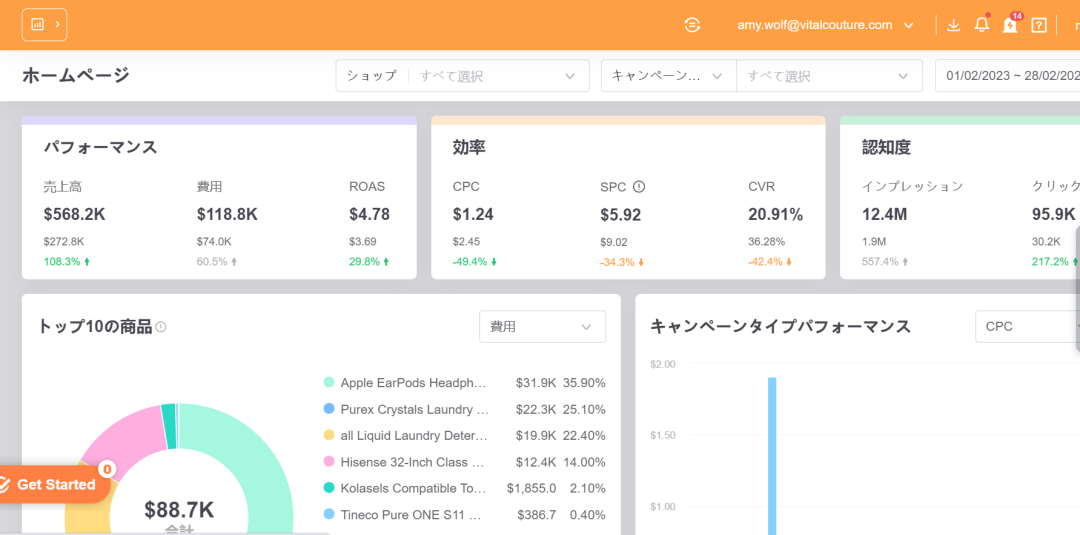Toggle the all Liquid Laundry Detergent legend dot
Image resolution: width=1080 pixels, height=535 pixels.
pos(329,435)
